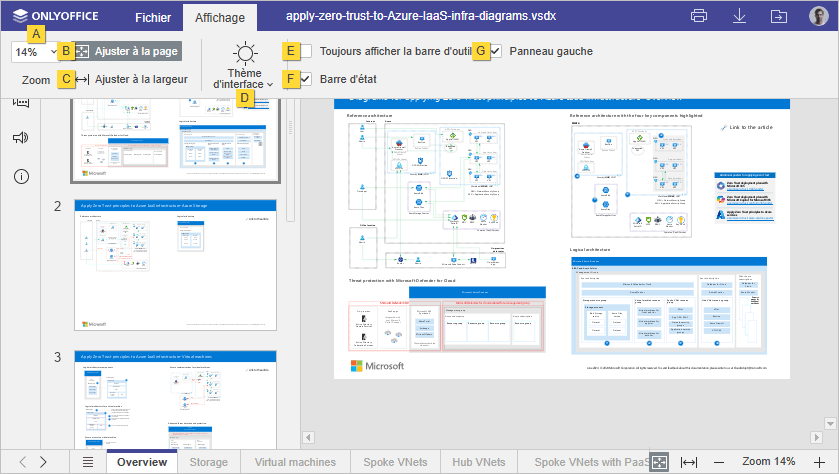This screenshot has height=474, width=839.
Task: Click Ajuster à la page button
Action: click(x=127, y=51)
